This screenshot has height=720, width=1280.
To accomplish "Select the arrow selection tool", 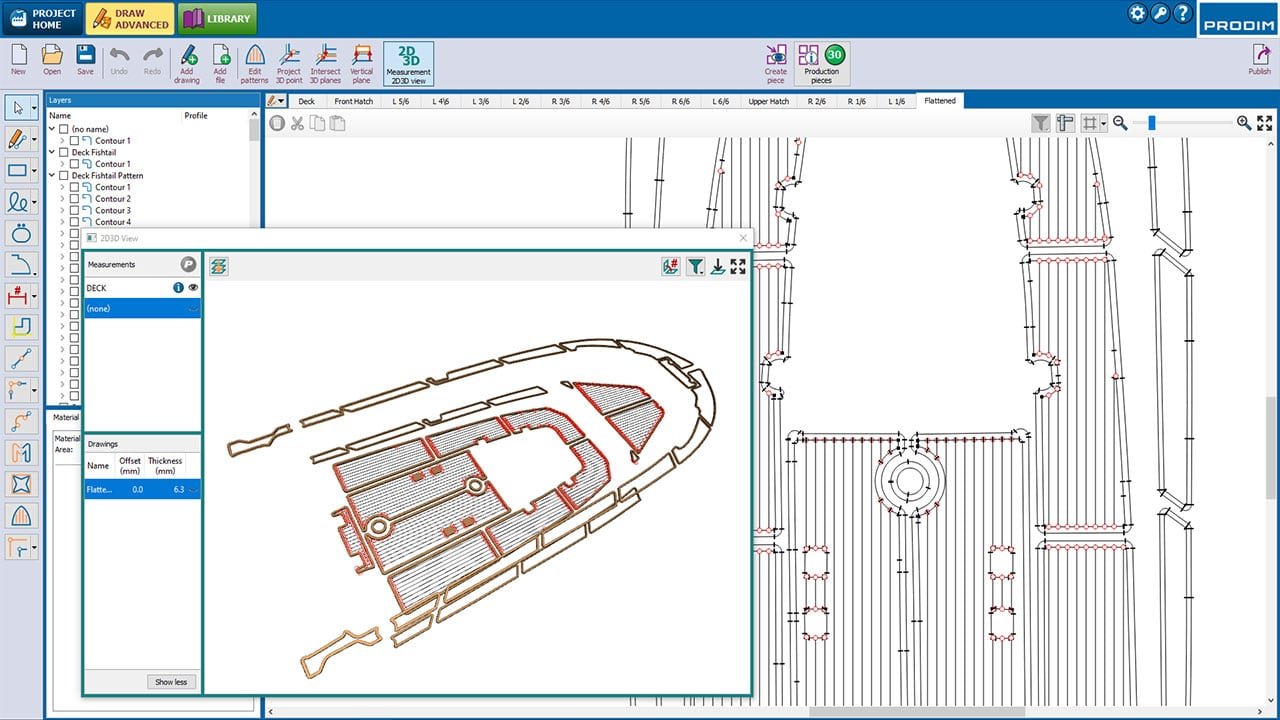I will 17,106.
